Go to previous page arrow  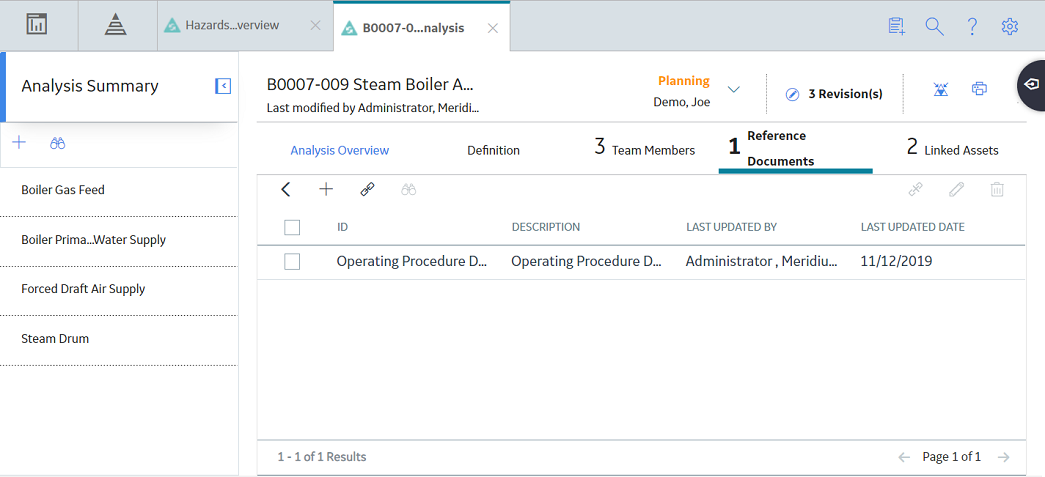click(x=904, y=457)
